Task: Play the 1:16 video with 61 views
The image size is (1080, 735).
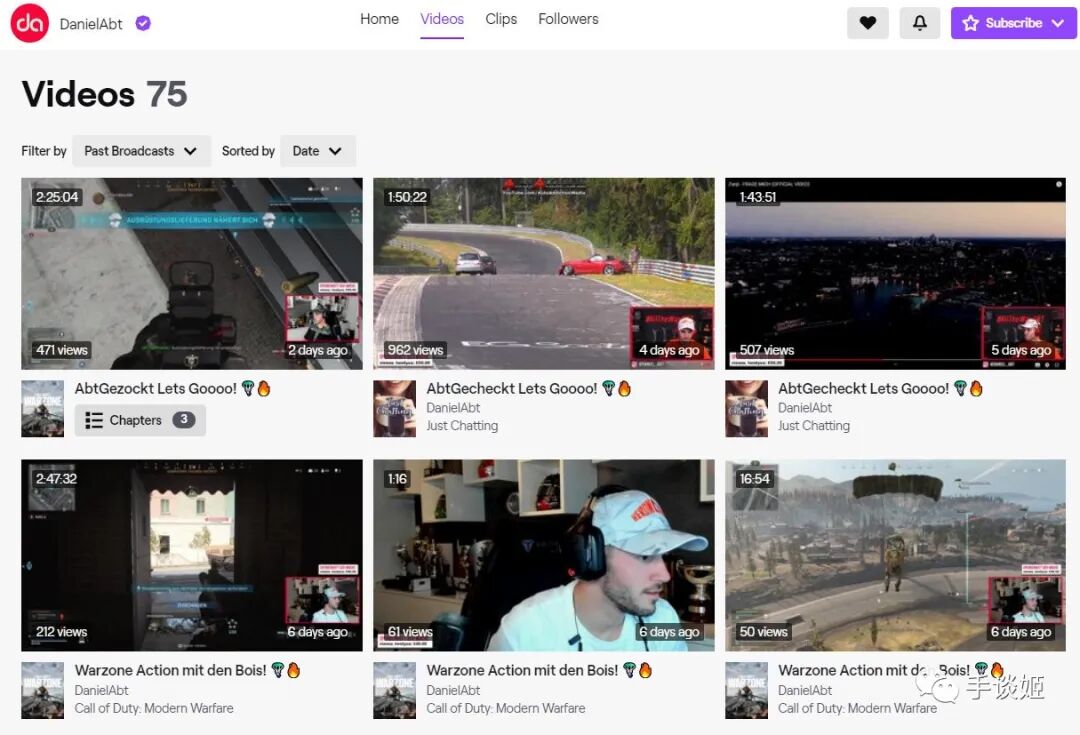Action: point(543,555)
